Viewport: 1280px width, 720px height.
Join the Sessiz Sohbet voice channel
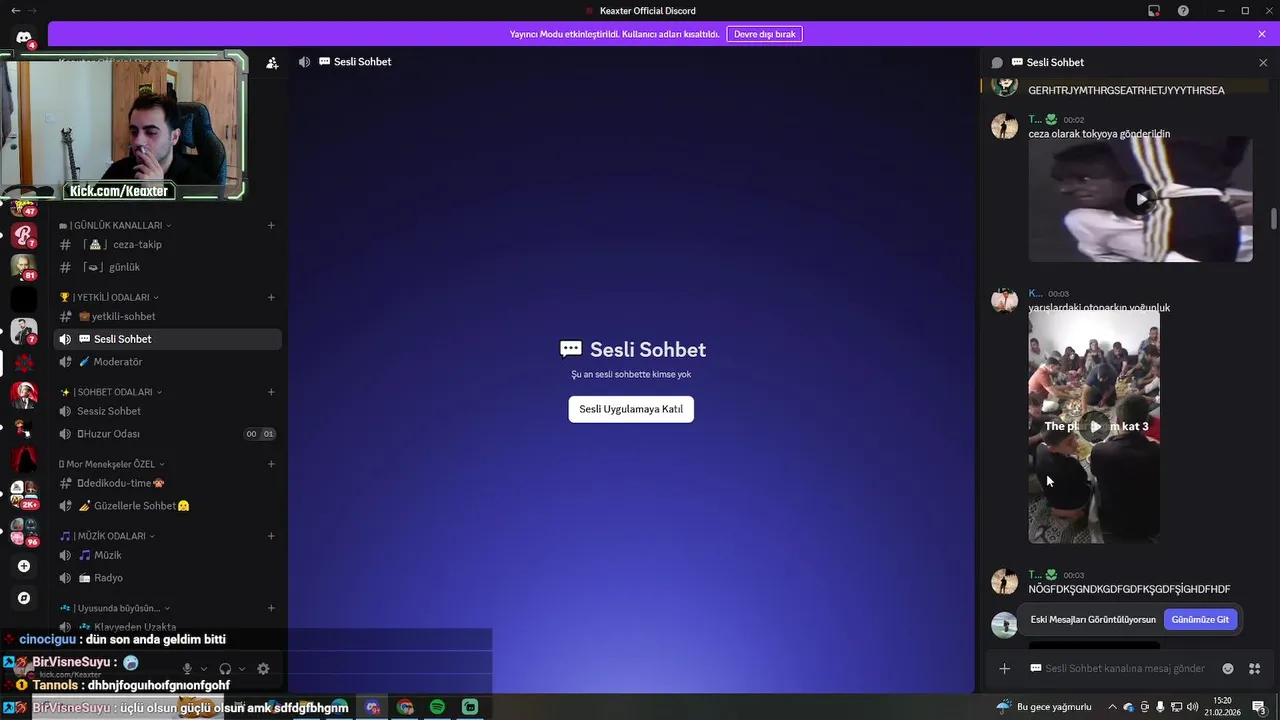(168, 411)
